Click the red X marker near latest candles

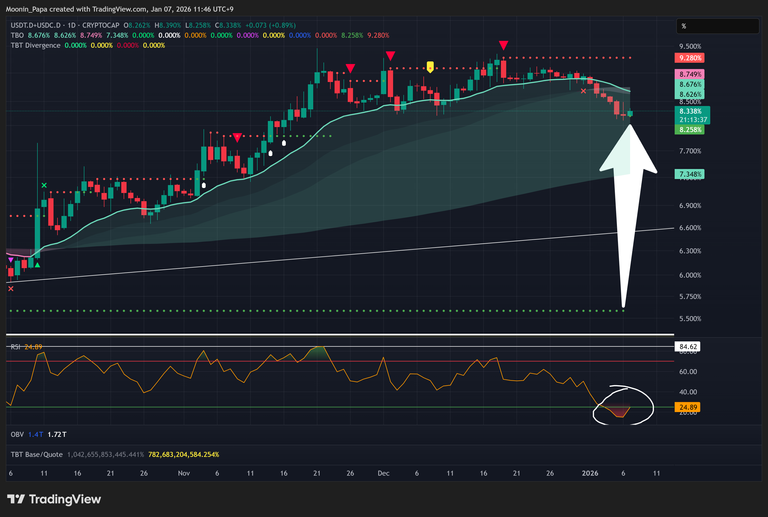(584, 91)
